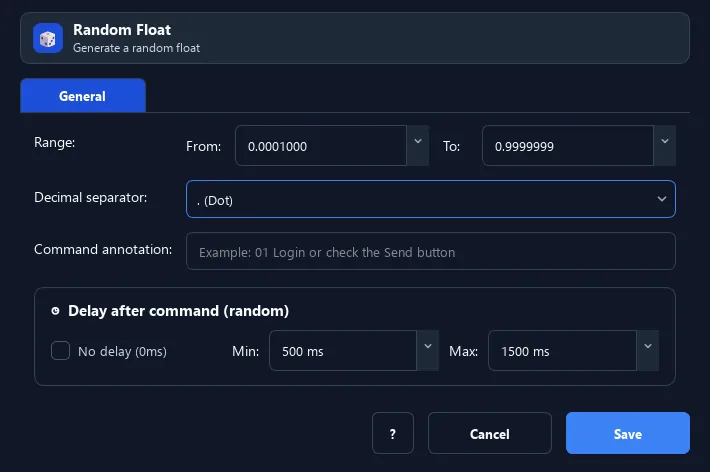Click the Delay after command (random) heading
710x472 pixels.
click(178, 311)
